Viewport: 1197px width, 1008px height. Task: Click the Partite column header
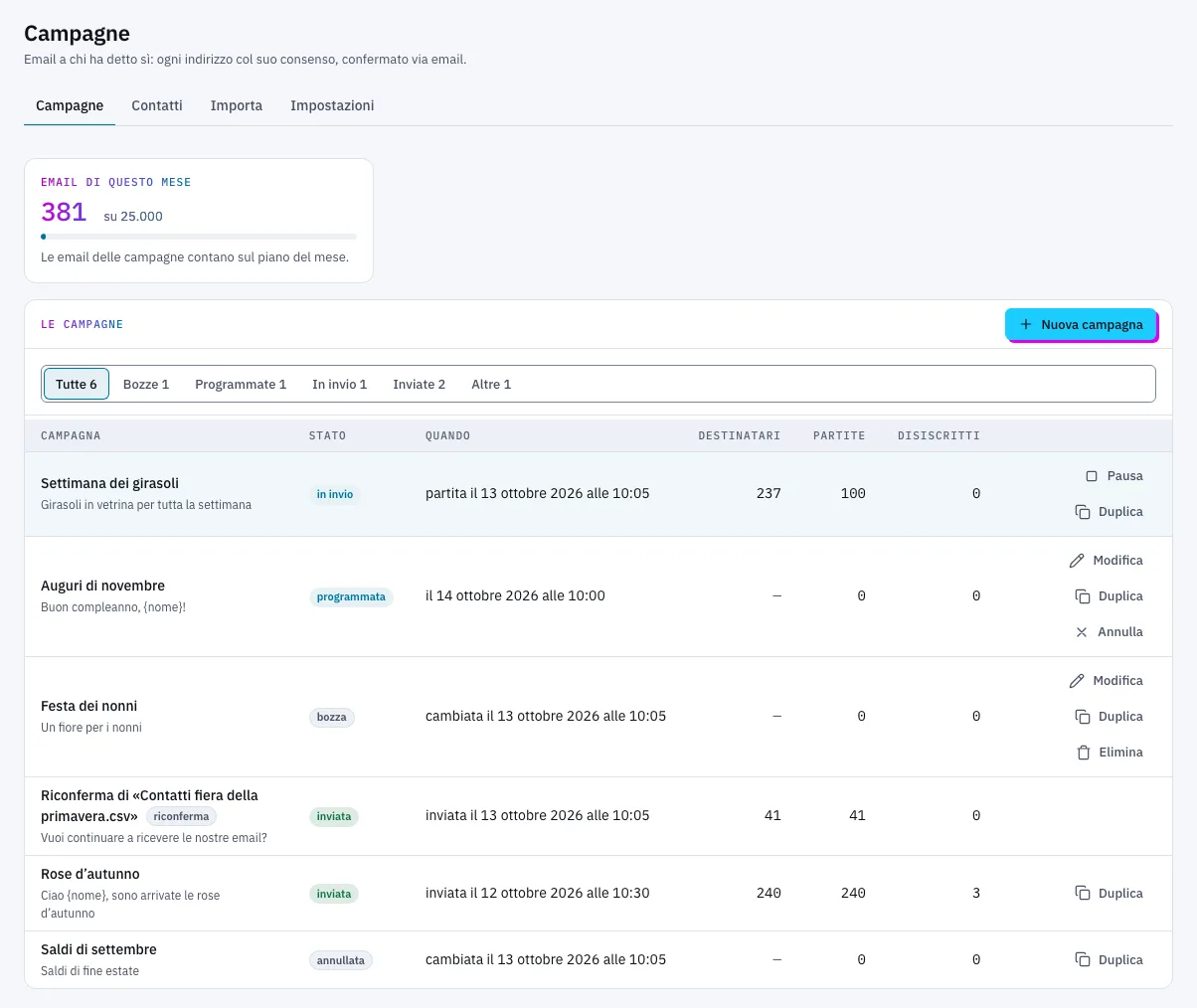839,436
